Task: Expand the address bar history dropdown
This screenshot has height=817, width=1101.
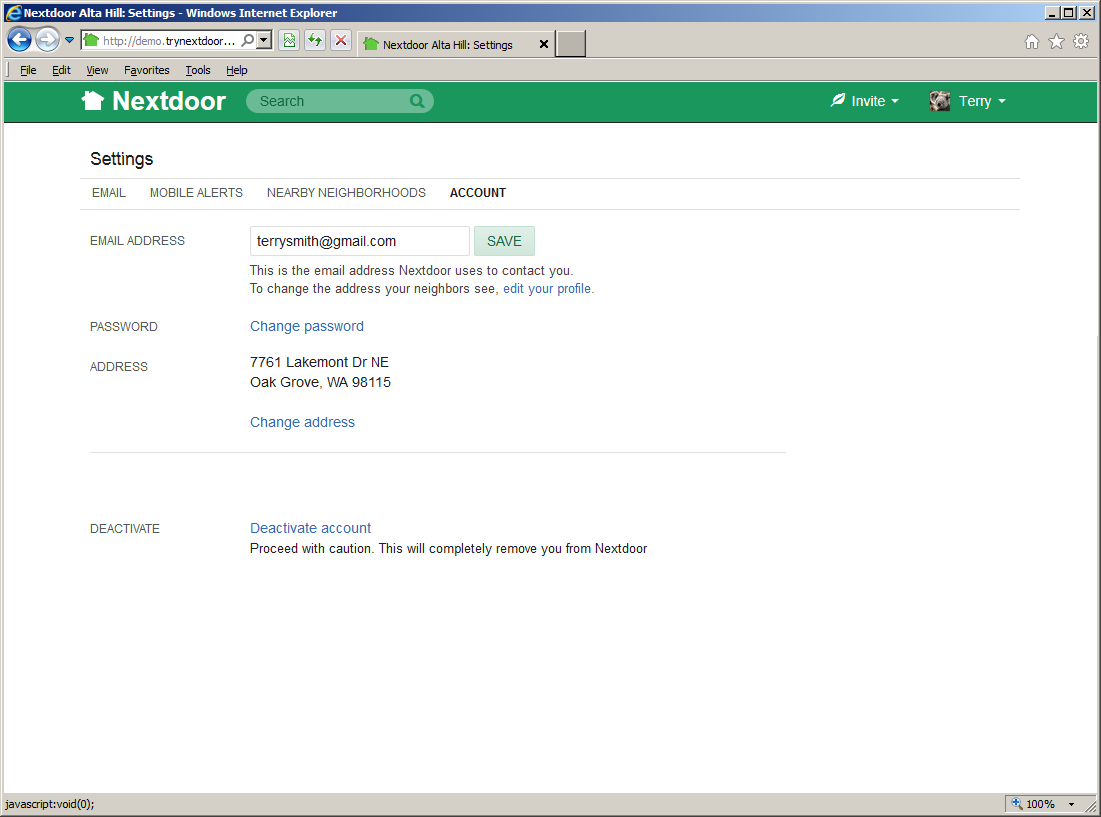Action: (263, 40)
